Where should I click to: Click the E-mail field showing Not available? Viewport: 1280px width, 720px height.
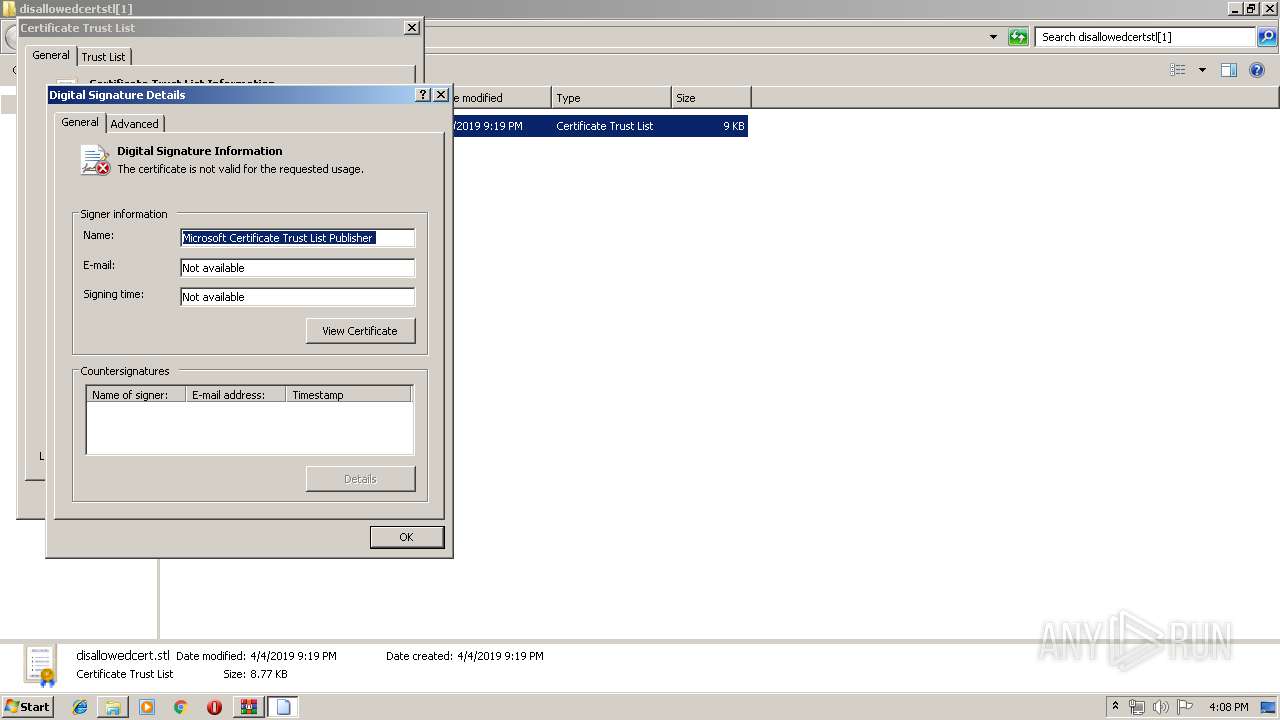(297, 268)
